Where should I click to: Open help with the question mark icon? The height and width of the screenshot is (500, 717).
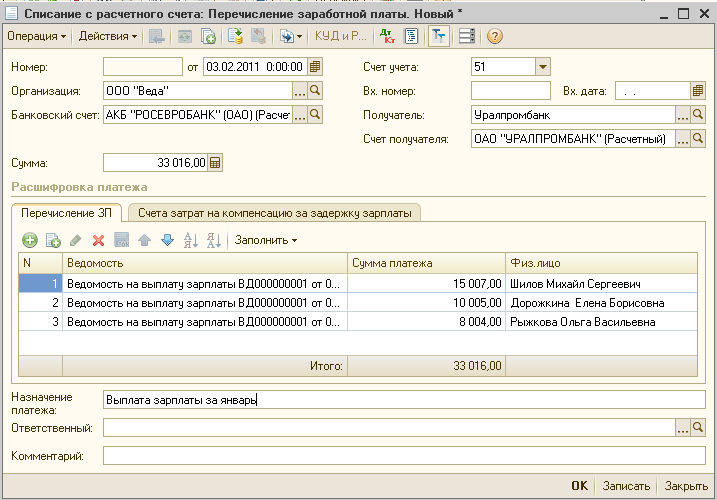[495, 36]
